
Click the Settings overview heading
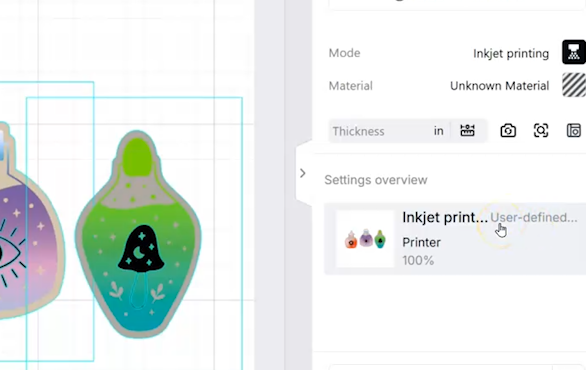point(376,180)
